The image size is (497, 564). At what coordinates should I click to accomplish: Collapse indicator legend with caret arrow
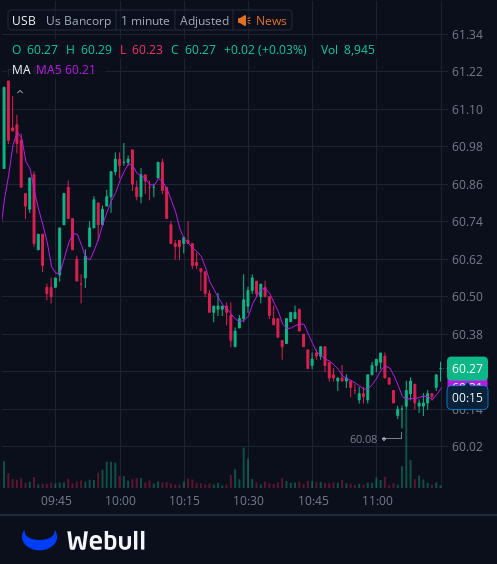pyautogui.click(x=20, y=92)
